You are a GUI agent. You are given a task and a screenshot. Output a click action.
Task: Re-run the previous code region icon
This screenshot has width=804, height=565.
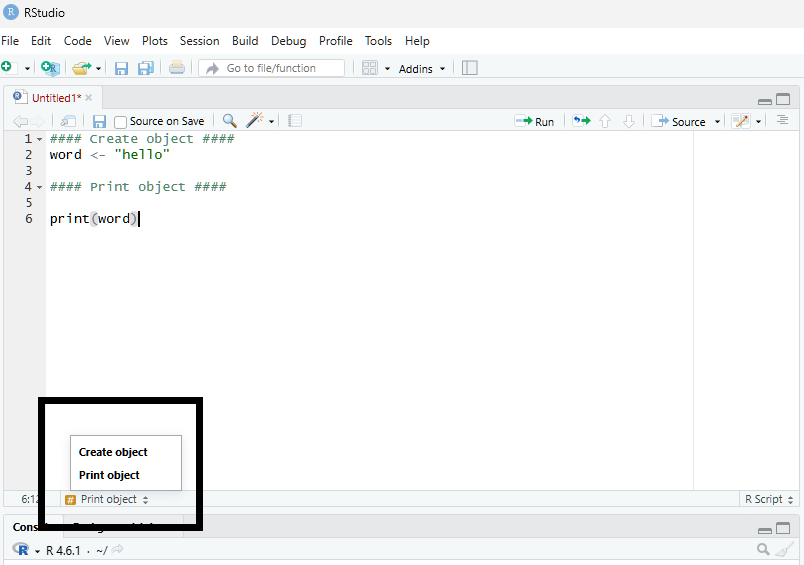tap(581, 121)
